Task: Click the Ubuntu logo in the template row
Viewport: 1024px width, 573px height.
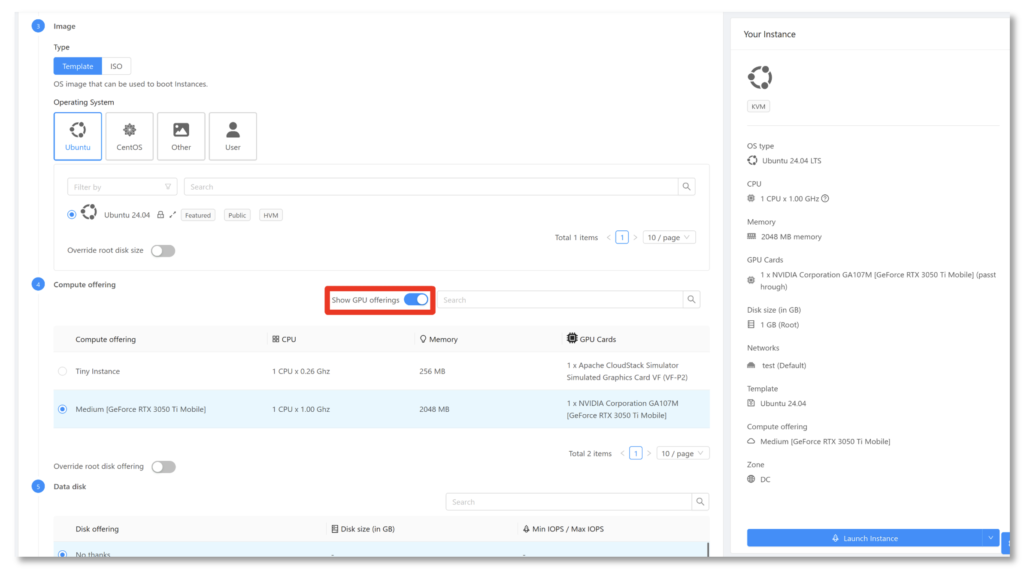Action: click(89, 212)
